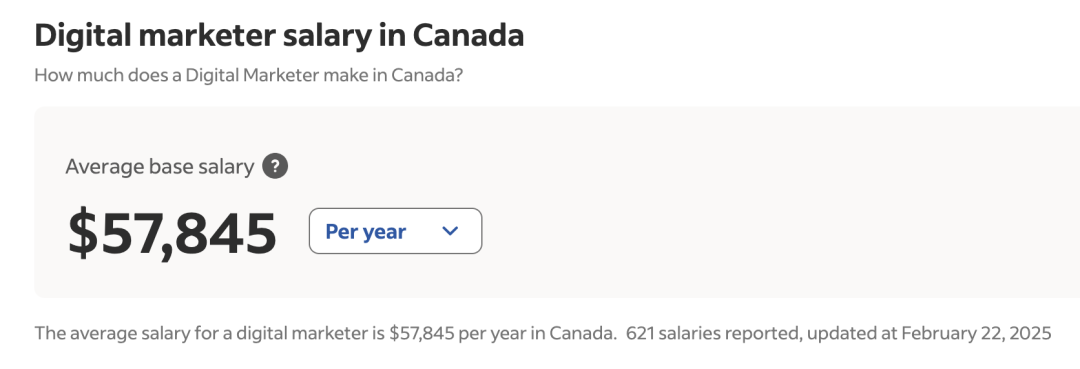Click the 'Digital marketer salary in Canada' heading
This screenshot has width=1080, height=369.
point(279,35)
